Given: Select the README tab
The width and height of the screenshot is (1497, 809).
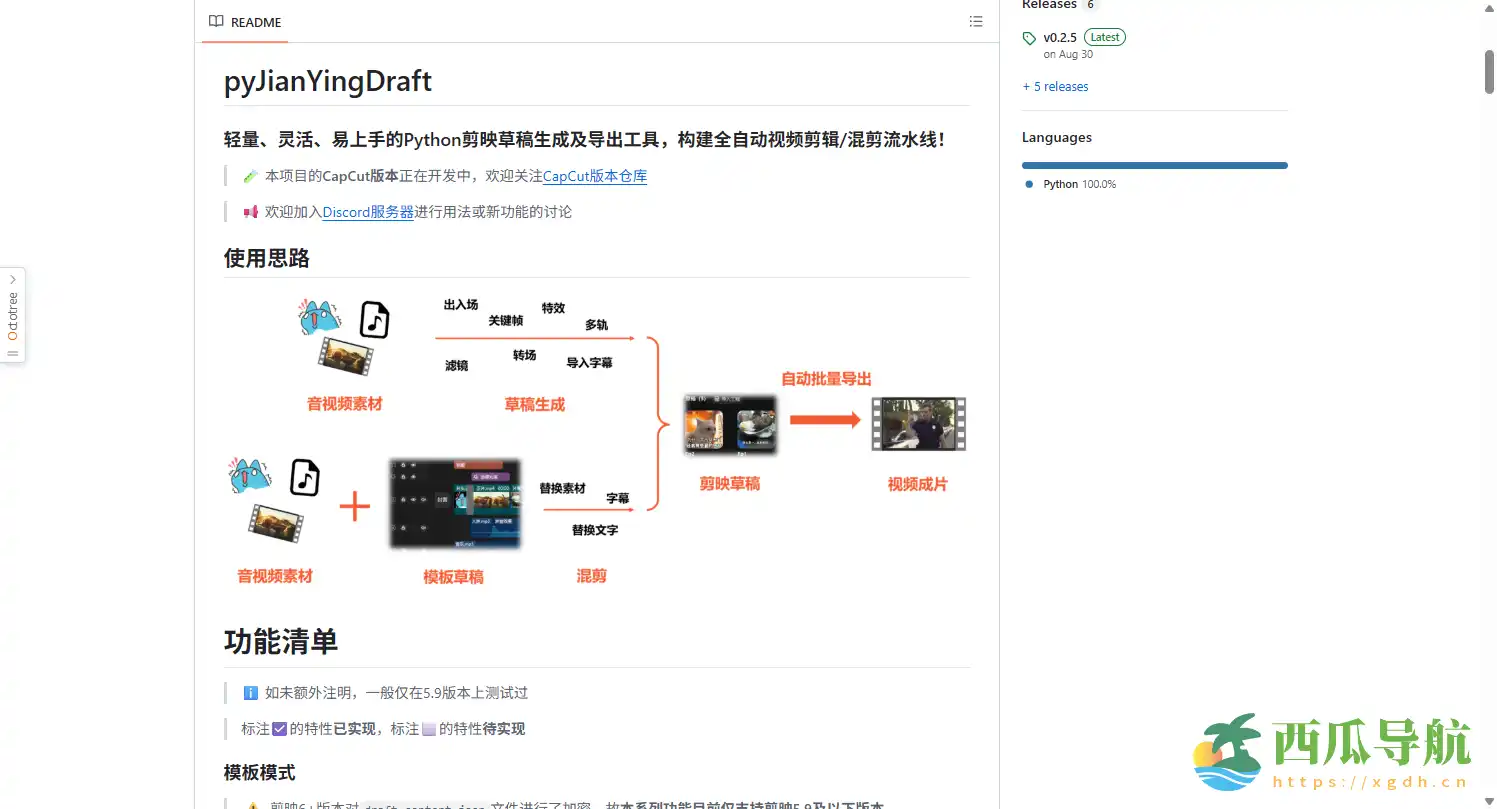Looking at the screenshot, I should [245, 22].
